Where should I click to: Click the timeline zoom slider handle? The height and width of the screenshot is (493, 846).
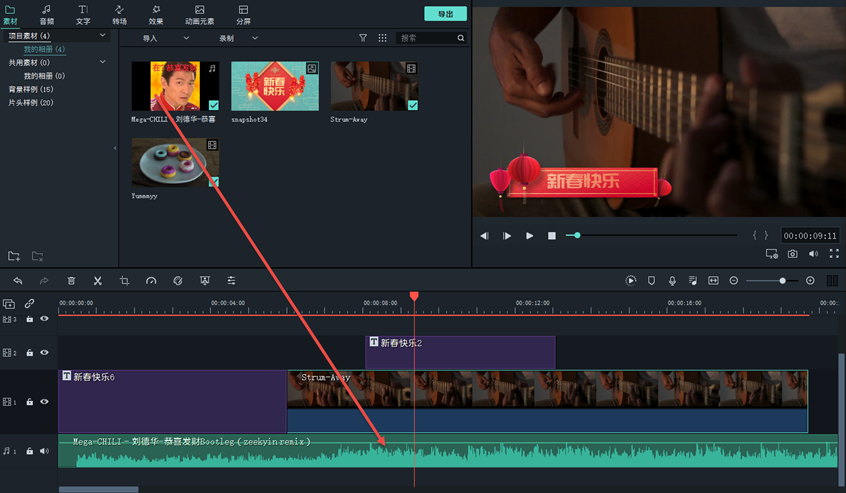[782, 281]
